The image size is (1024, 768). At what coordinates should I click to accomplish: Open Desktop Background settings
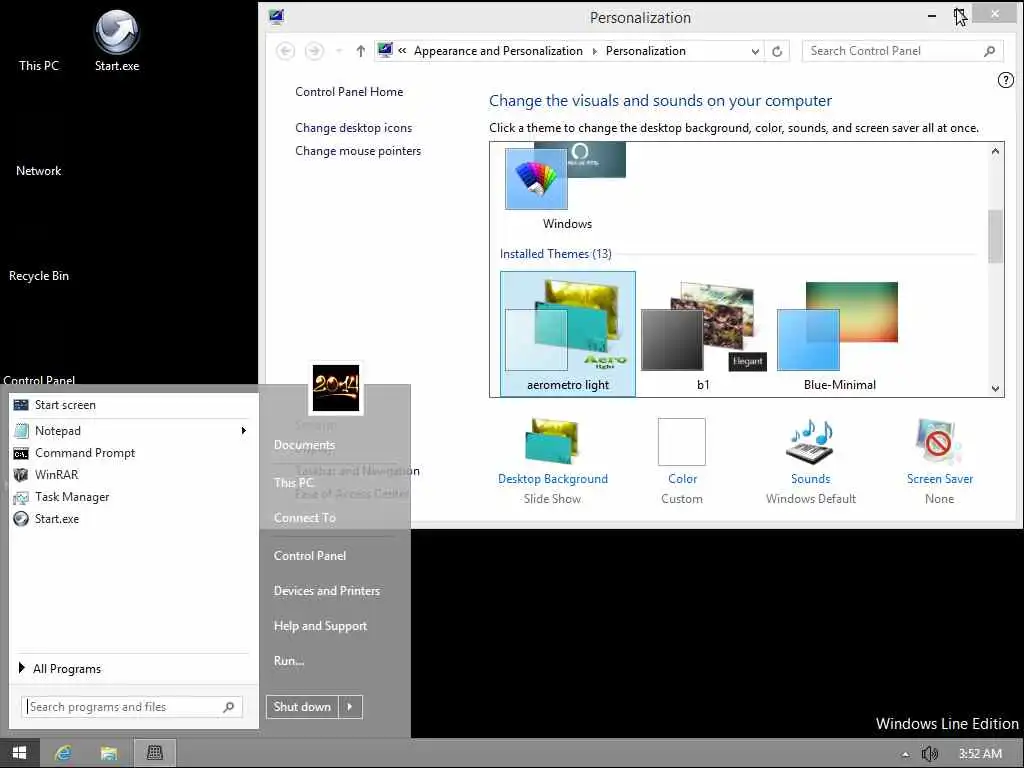552,461
